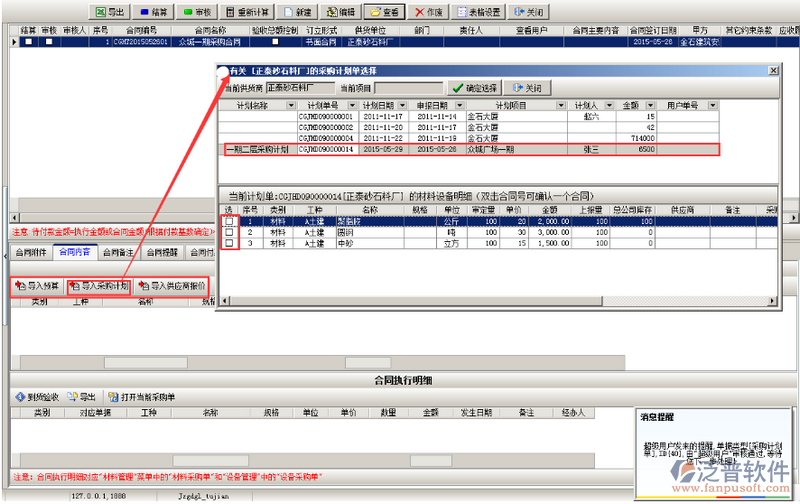Click the 重新计算 recalculate button
The height and width of the screenshot is (504, 800).
point(253,11)
